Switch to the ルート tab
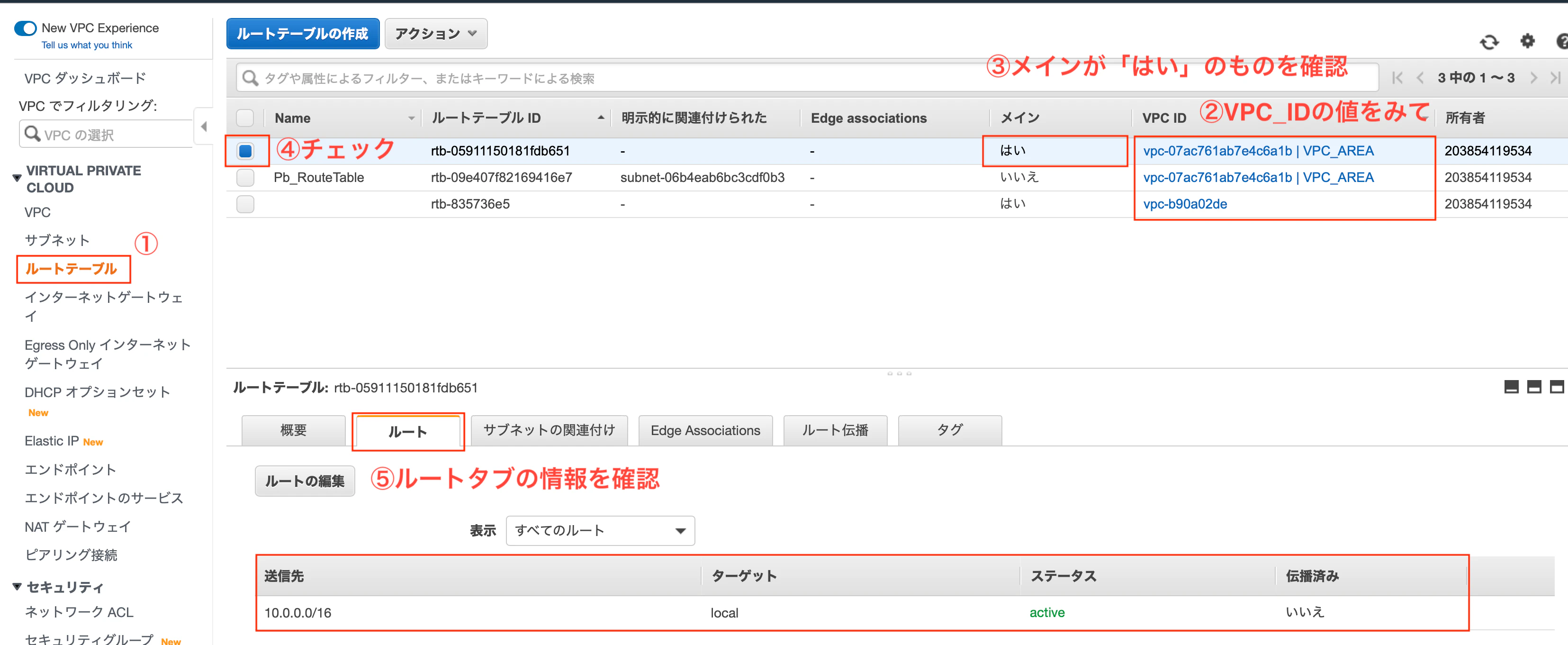 [408, 431]
